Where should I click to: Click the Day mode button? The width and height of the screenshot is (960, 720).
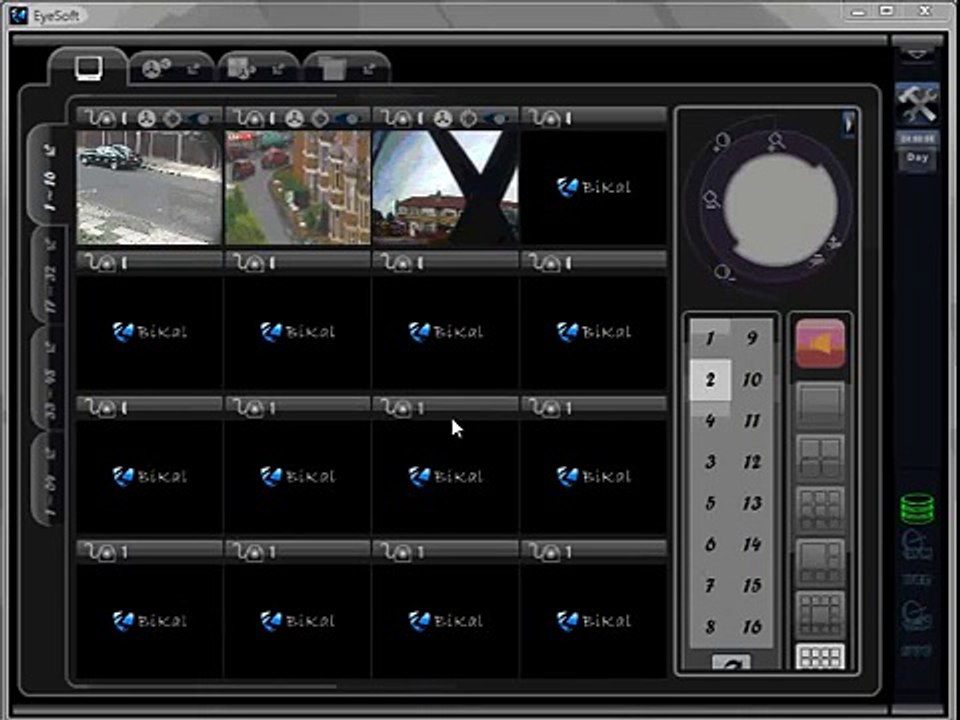(x=917, y=157)
